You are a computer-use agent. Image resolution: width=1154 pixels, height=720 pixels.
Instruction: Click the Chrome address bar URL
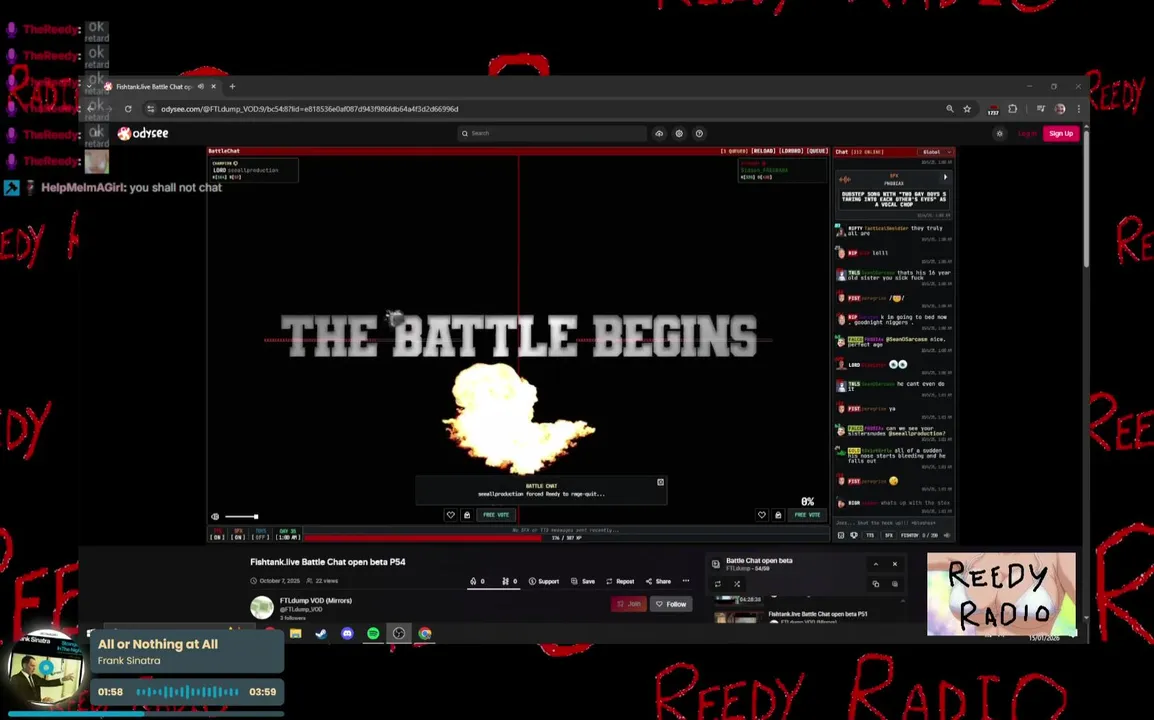click(x=310, y=109)
